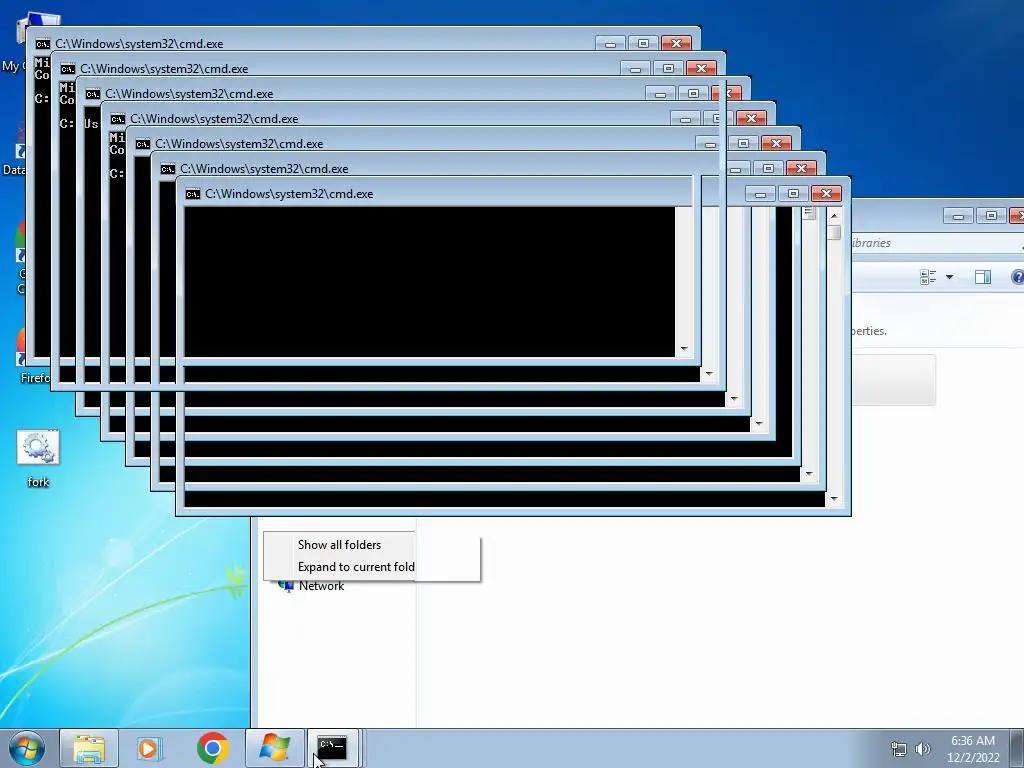Image resolution: width=1024 pixels, height=768 pixels.
Task: Click title icon of cmd window behind frontmost
Action: click(167, 169)
